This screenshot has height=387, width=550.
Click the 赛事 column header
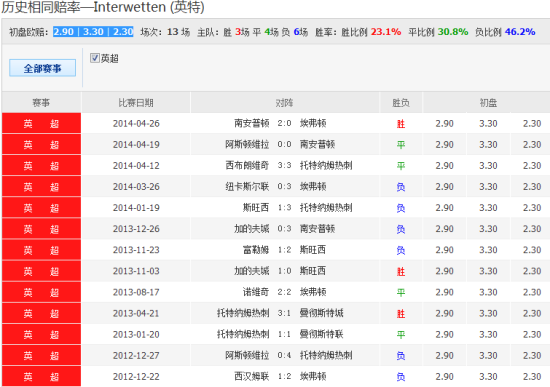pos(41,103)
